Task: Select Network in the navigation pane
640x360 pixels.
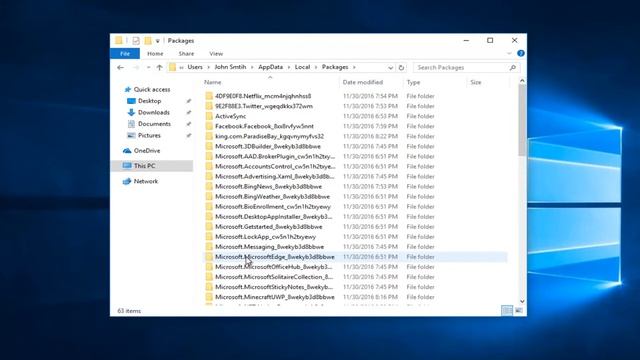Action: click(146, 181)
